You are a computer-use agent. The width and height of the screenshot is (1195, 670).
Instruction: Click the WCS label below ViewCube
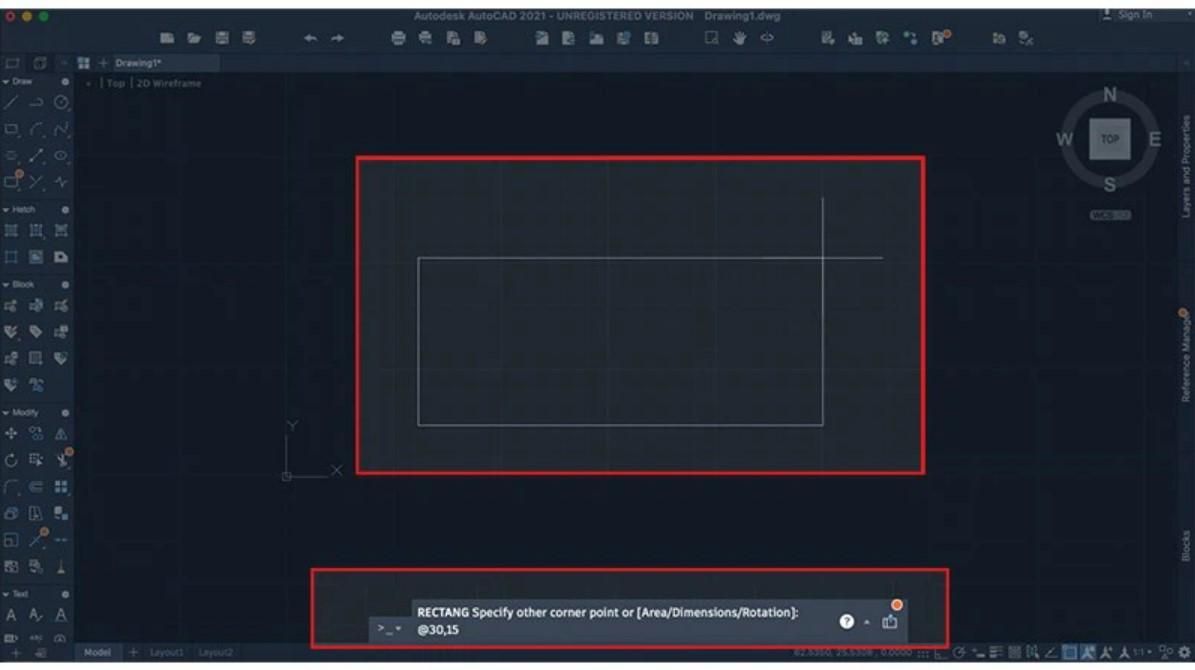coord(1110,215)
